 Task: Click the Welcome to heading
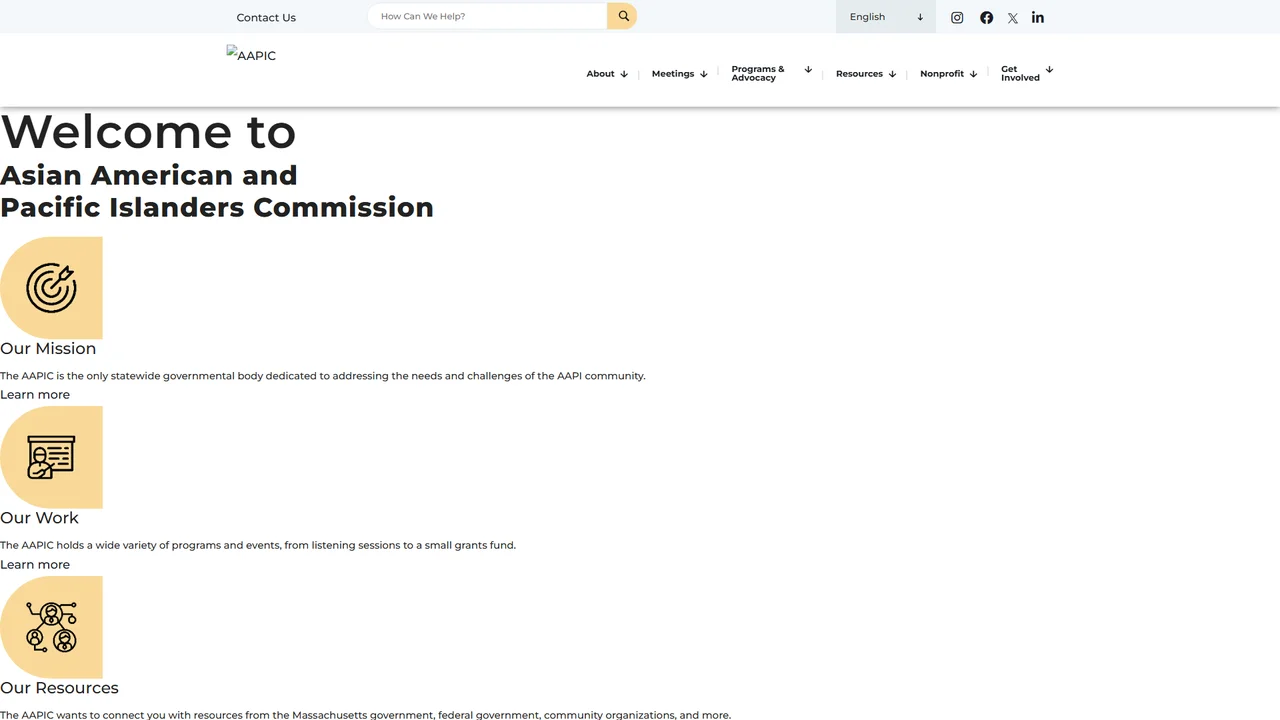point(148,132)
